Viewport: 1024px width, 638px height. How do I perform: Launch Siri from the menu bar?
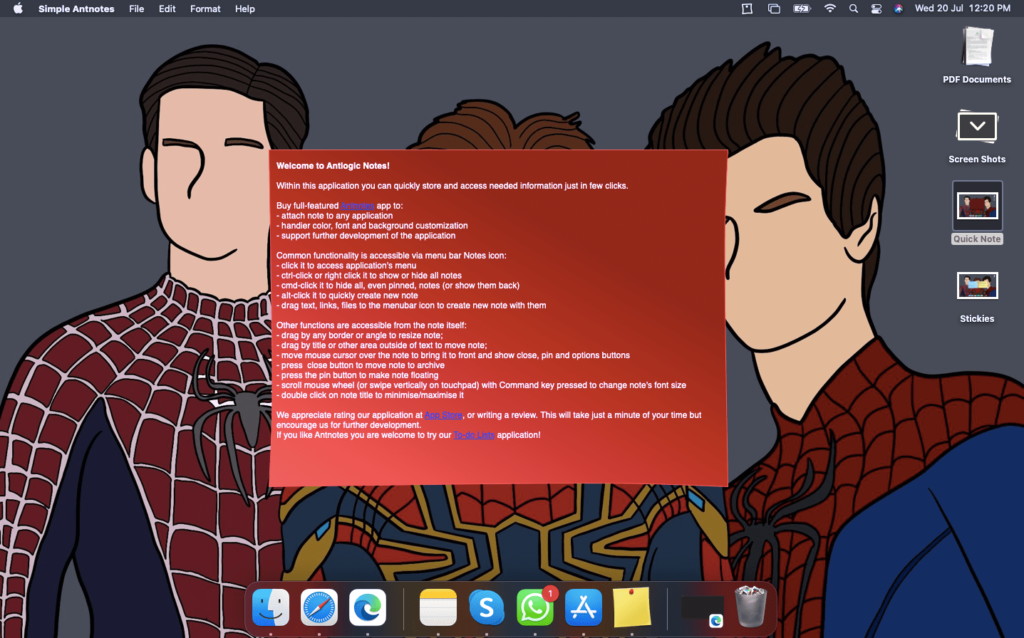point(898,9)
